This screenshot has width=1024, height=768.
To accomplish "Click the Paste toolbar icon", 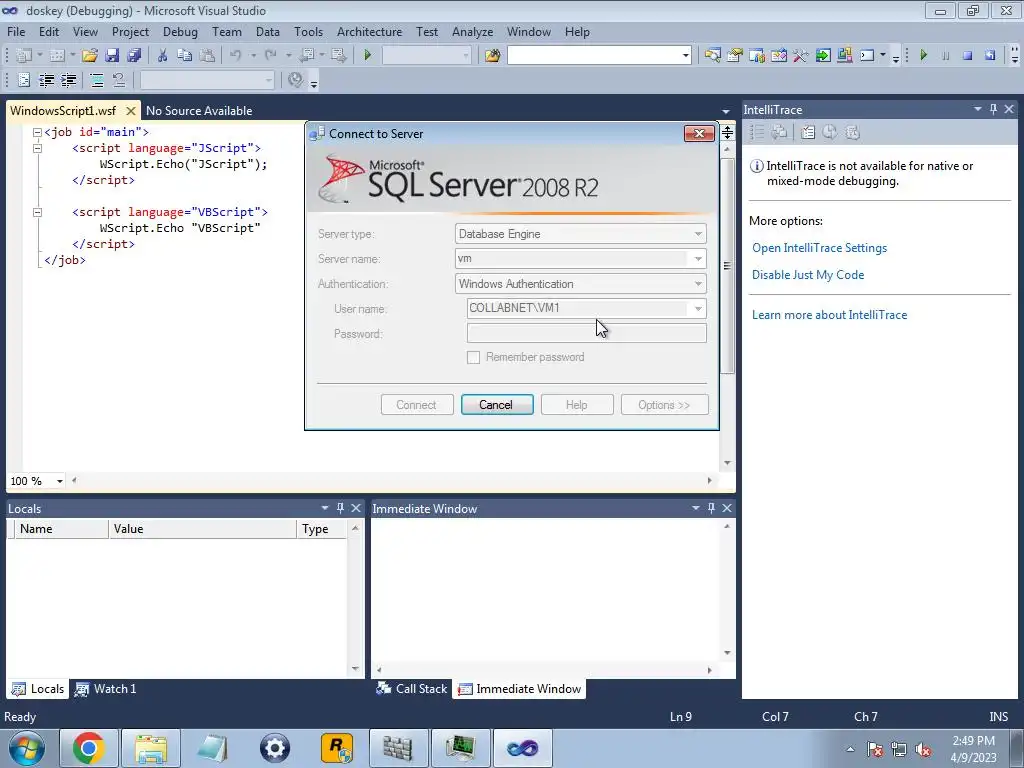I will click(207, 56).
